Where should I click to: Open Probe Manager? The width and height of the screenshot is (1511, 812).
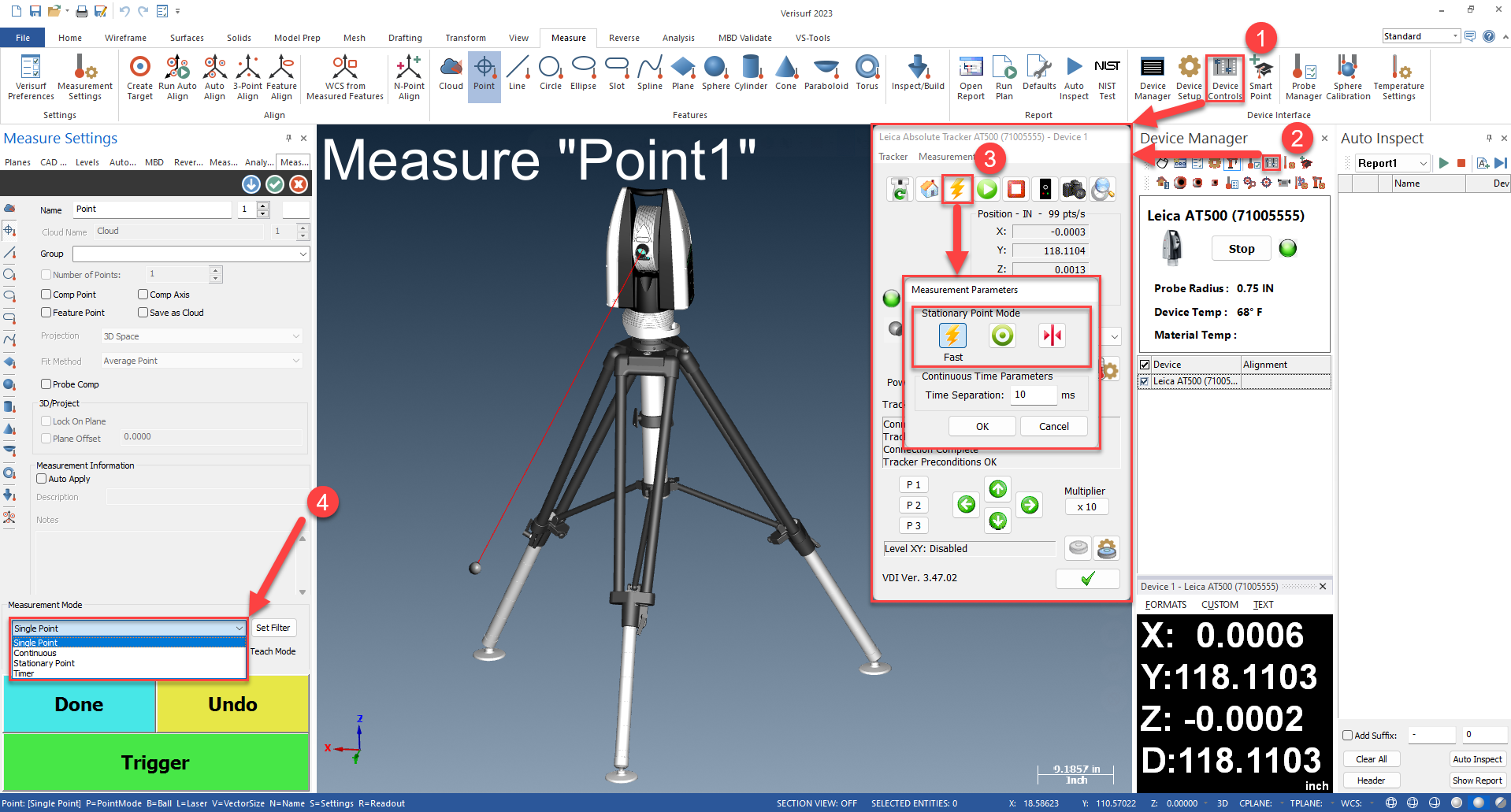(1304, 78)
